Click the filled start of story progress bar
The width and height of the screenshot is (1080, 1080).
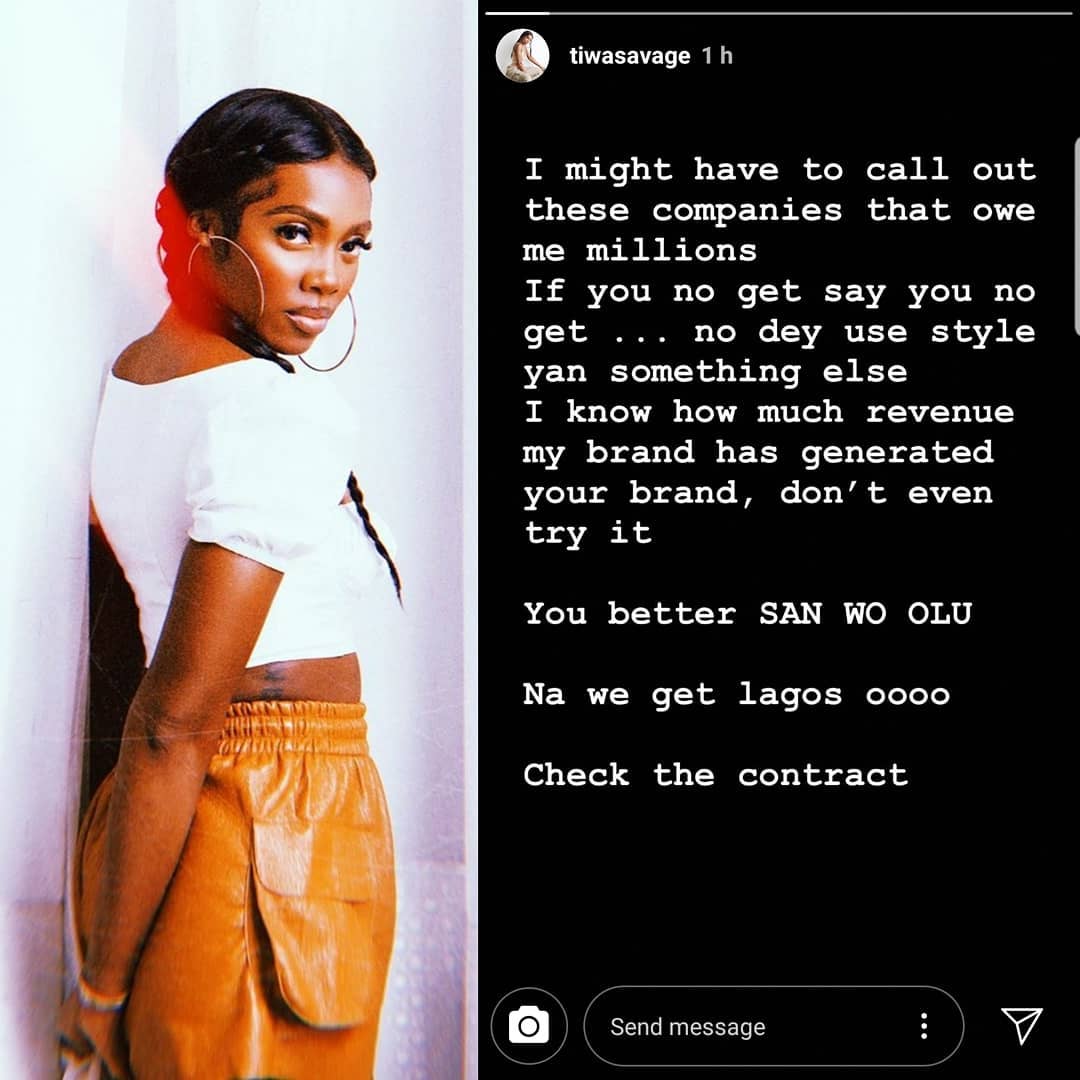(517, 13)
